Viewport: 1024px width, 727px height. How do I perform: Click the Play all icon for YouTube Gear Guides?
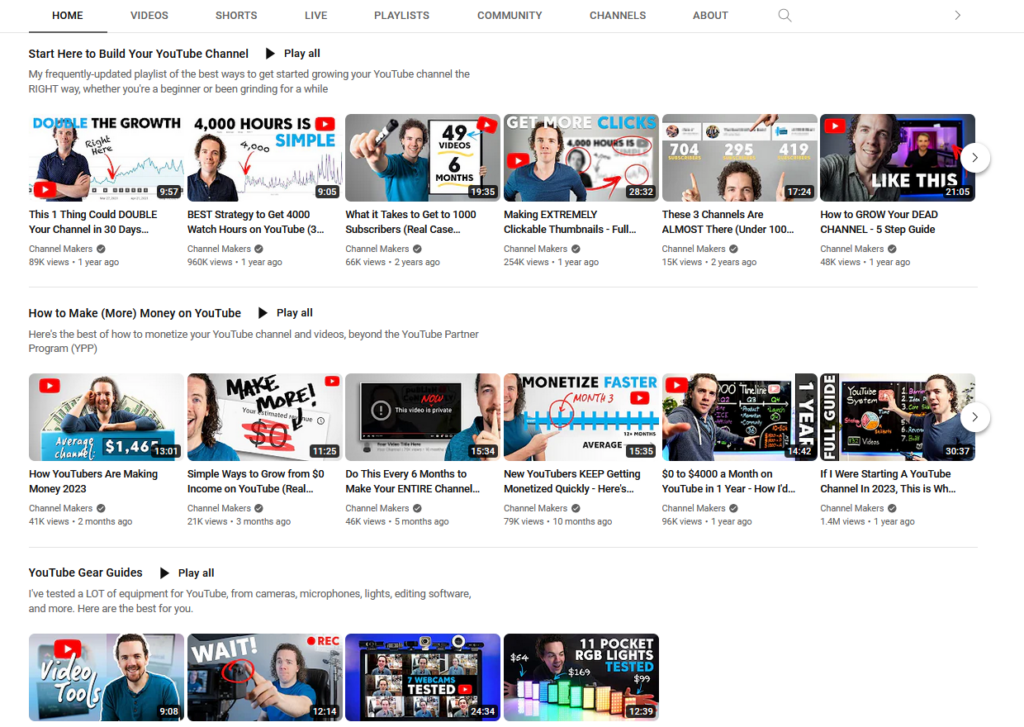coord(165,572)
